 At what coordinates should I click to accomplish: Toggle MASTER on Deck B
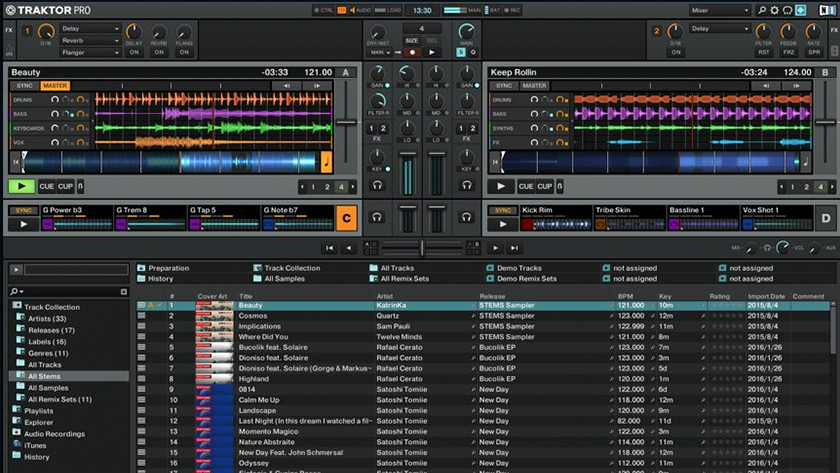(x=534, y=86)
